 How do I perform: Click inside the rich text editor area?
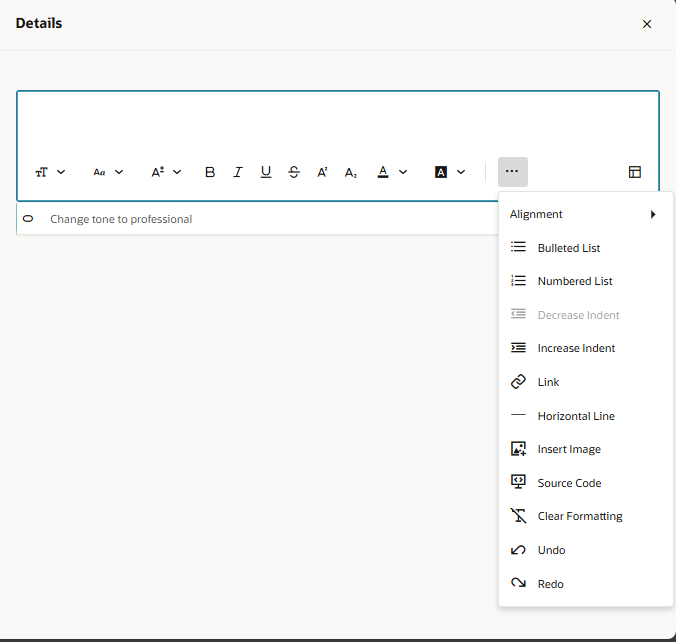338,124
